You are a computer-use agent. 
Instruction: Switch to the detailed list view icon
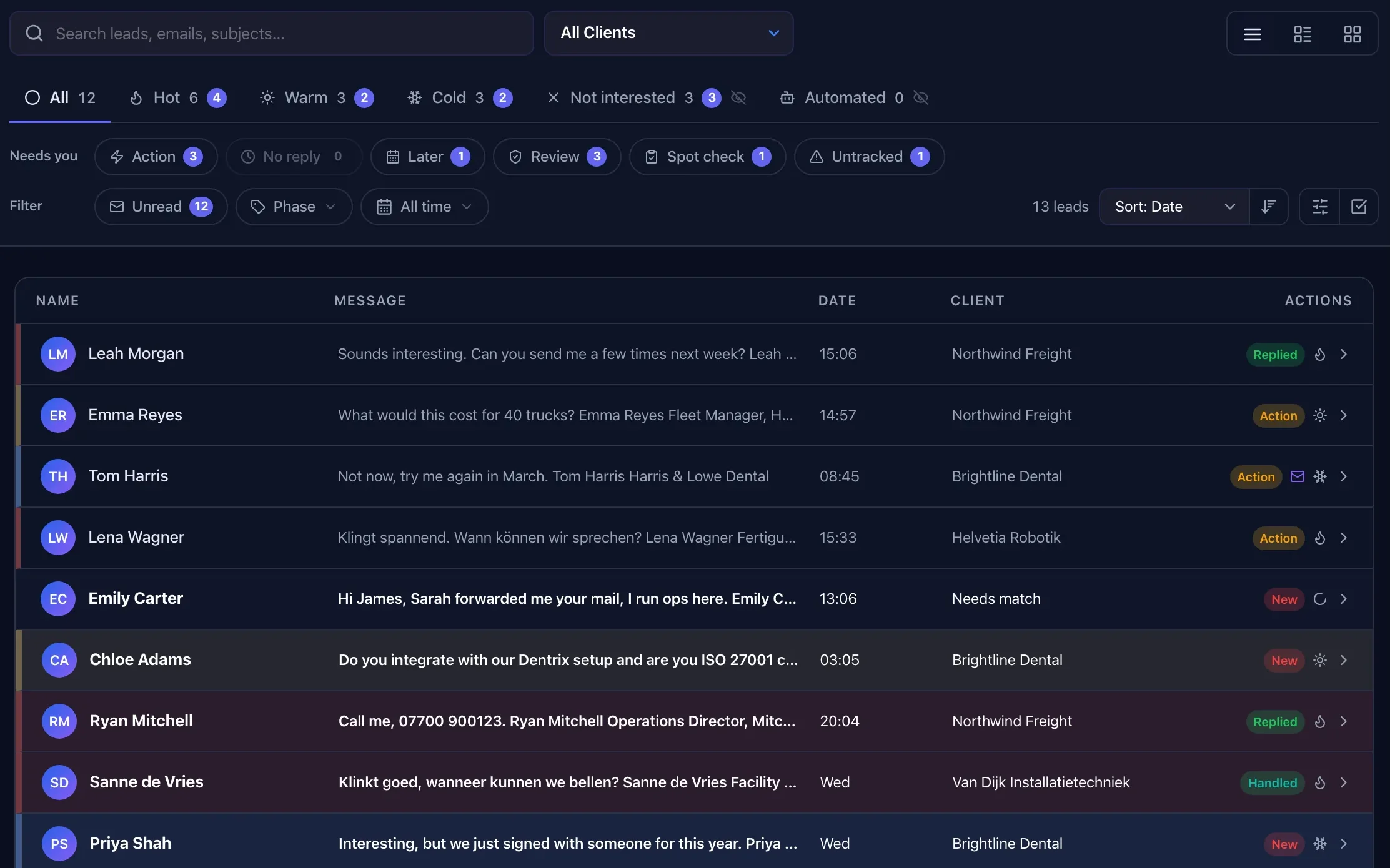(x=1302, y=34)
